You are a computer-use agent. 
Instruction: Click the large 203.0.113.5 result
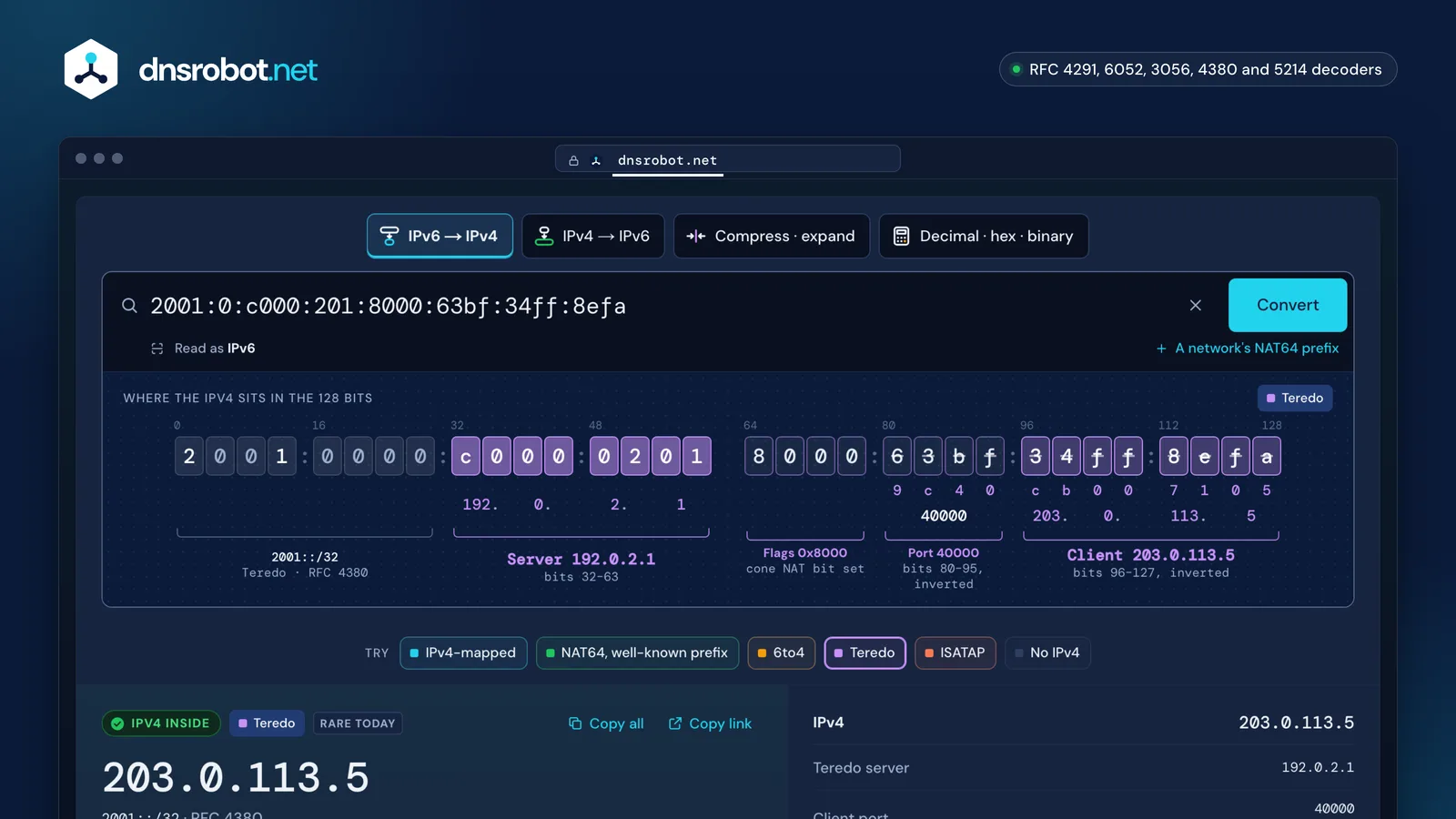coord(236,778)
